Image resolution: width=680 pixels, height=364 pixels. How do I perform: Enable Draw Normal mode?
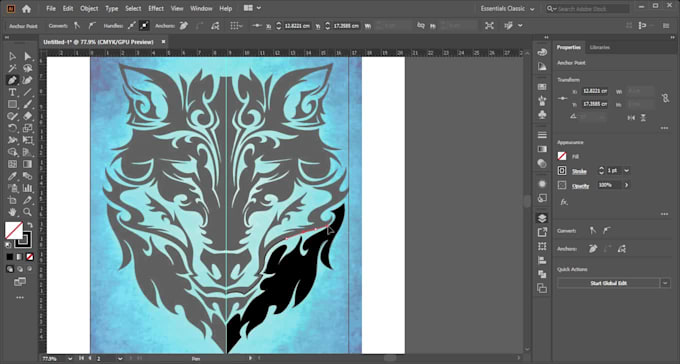click(x=10, y=269)
